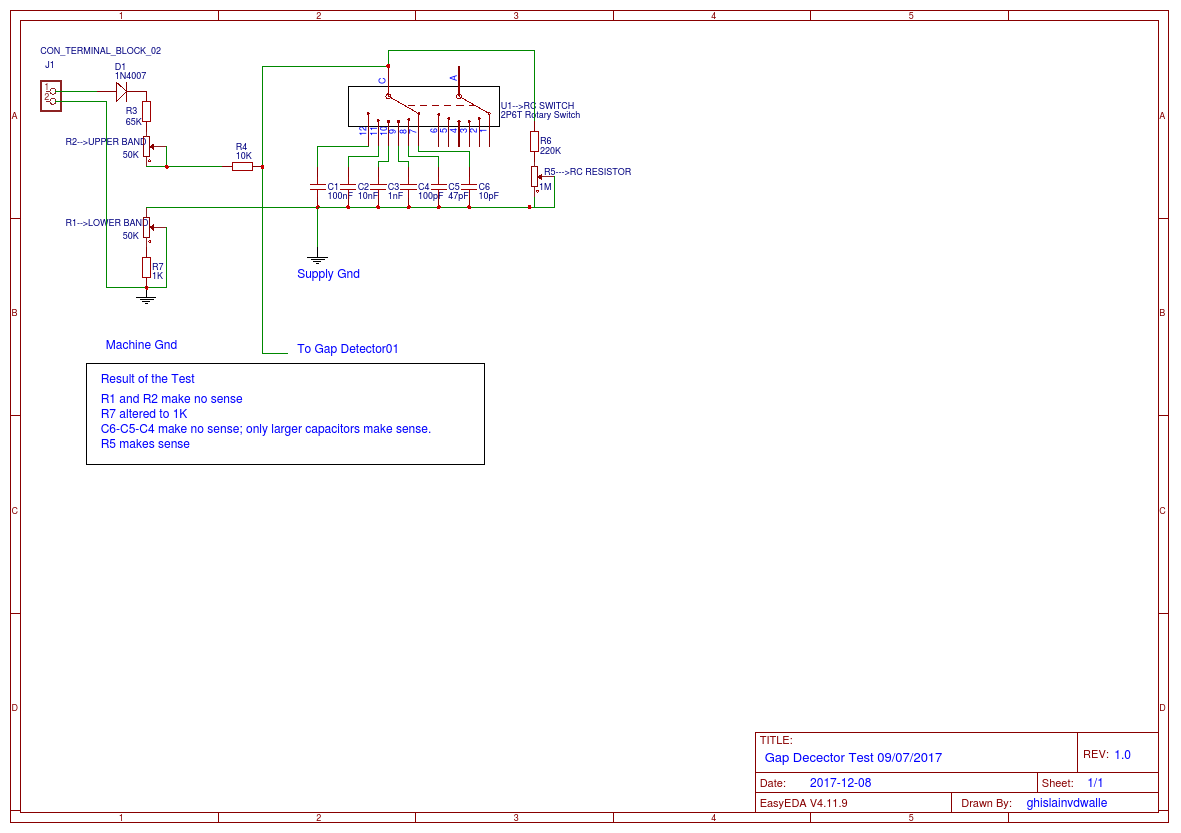Pick the R7 1K resistor symbol
The image size is (1181, 833).
pyautogui.click(x=146, y=267)
